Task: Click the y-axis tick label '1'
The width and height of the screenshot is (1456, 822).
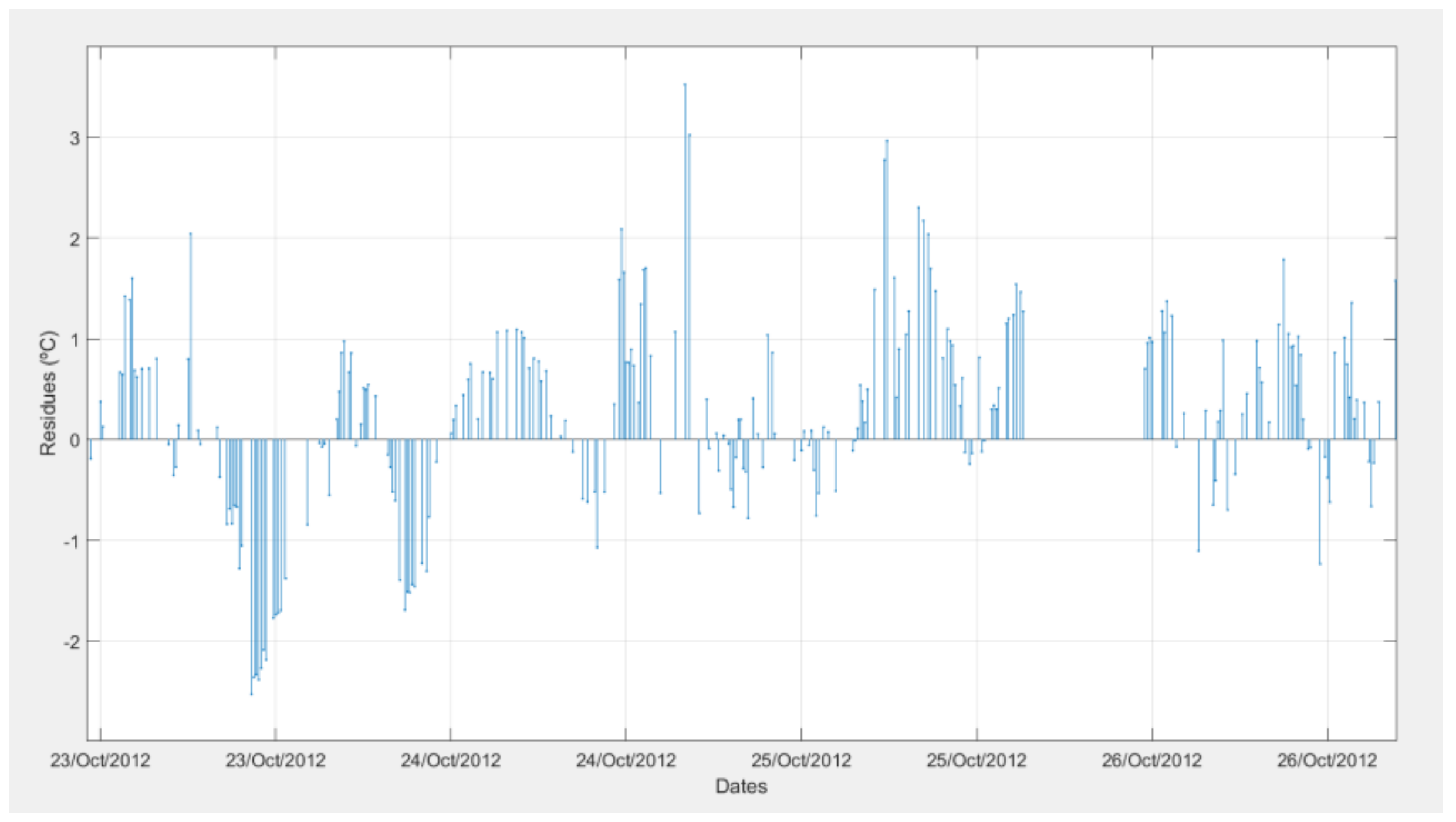Action: coord(75,340)
